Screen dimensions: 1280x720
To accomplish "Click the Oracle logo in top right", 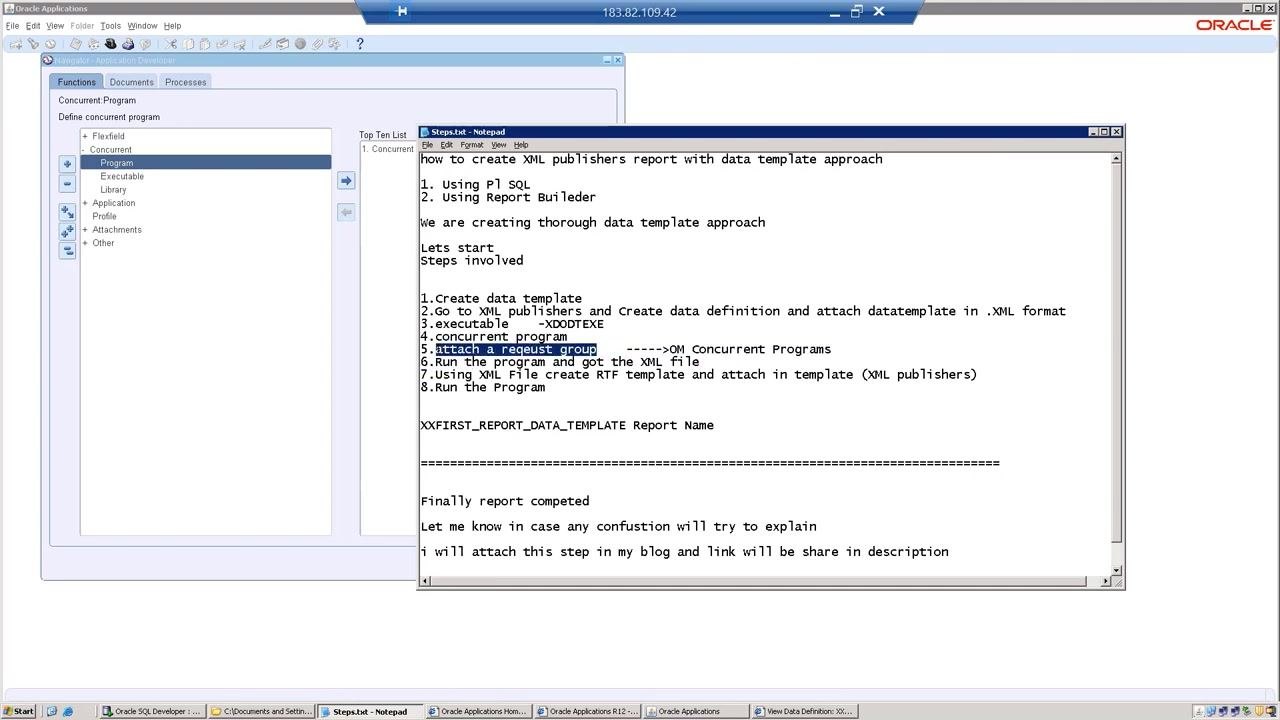I will (1235, 25).
